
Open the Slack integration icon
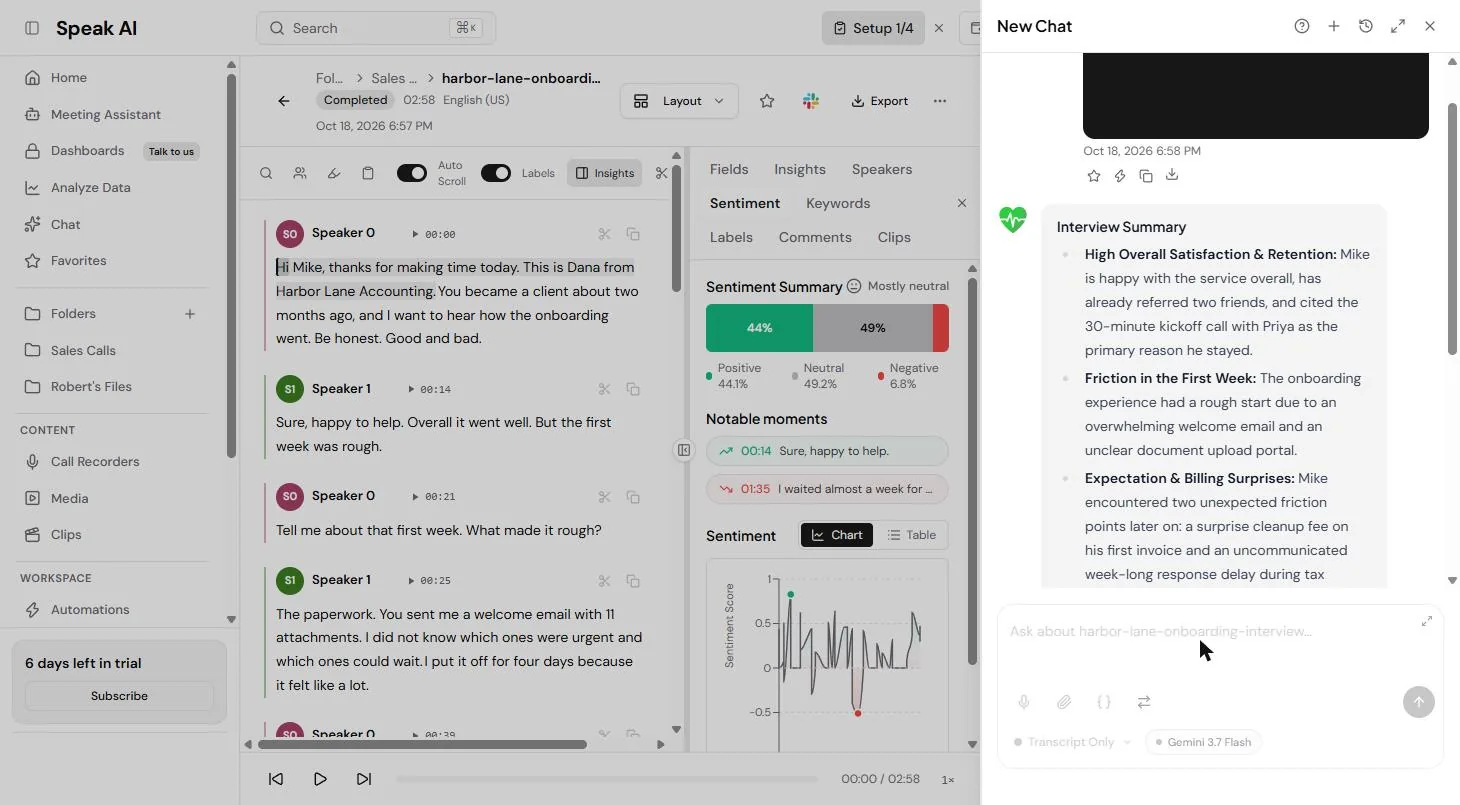click(811, 101)
